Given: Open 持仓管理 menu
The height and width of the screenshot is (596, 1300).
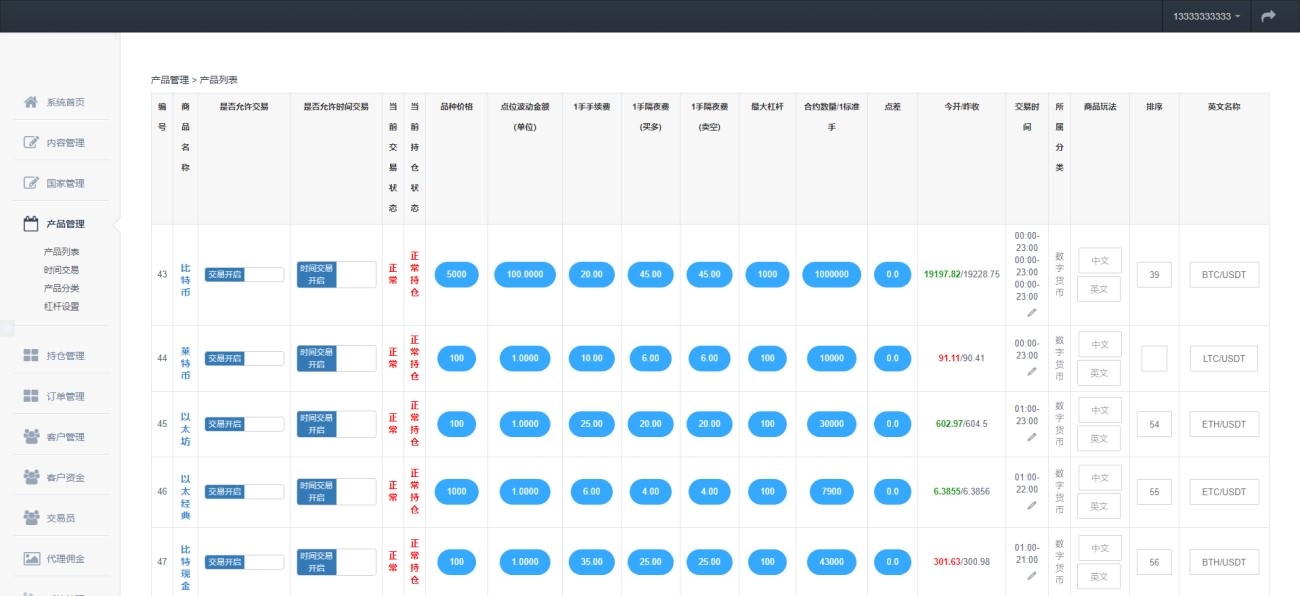Looking at the screenshot, I should pyautogui.click(x=65, y=356).
